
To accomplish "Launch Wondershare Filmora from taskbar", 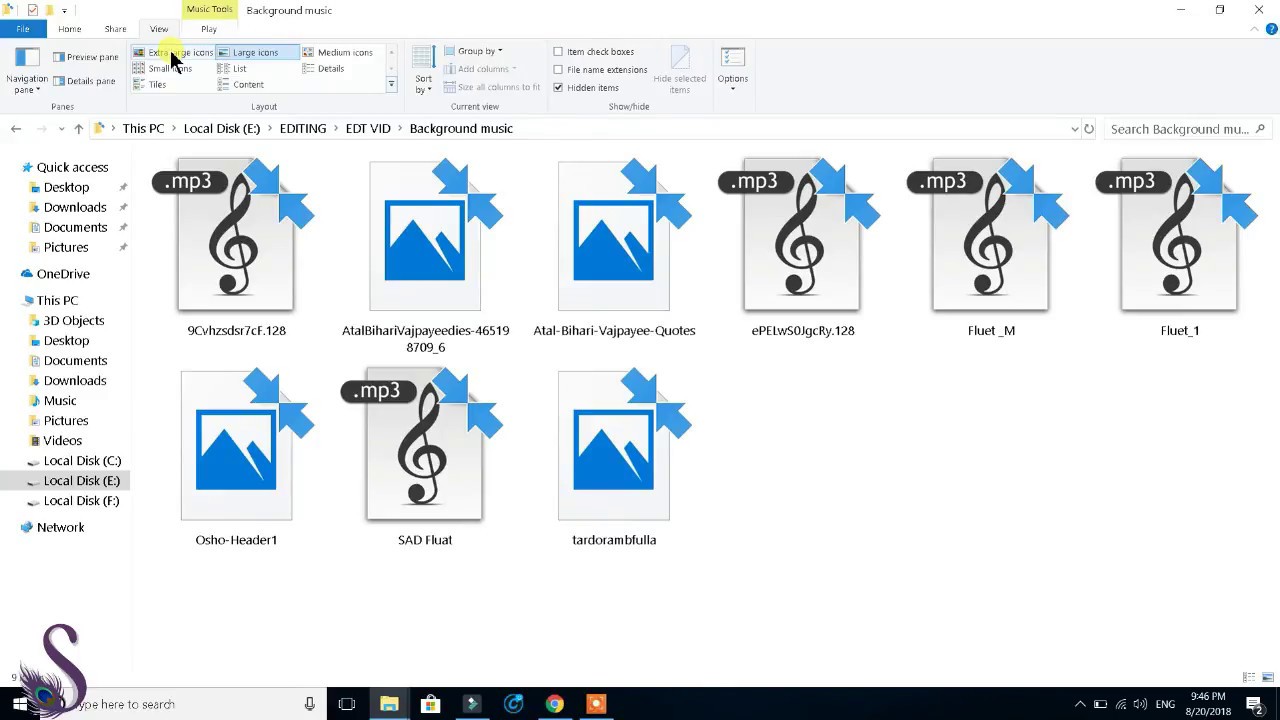I will [x=471, y=704].
